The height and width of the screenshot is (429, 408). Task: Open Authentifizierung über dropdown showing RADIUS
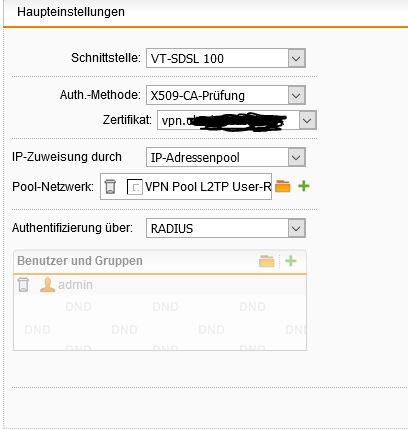(226, 228)
